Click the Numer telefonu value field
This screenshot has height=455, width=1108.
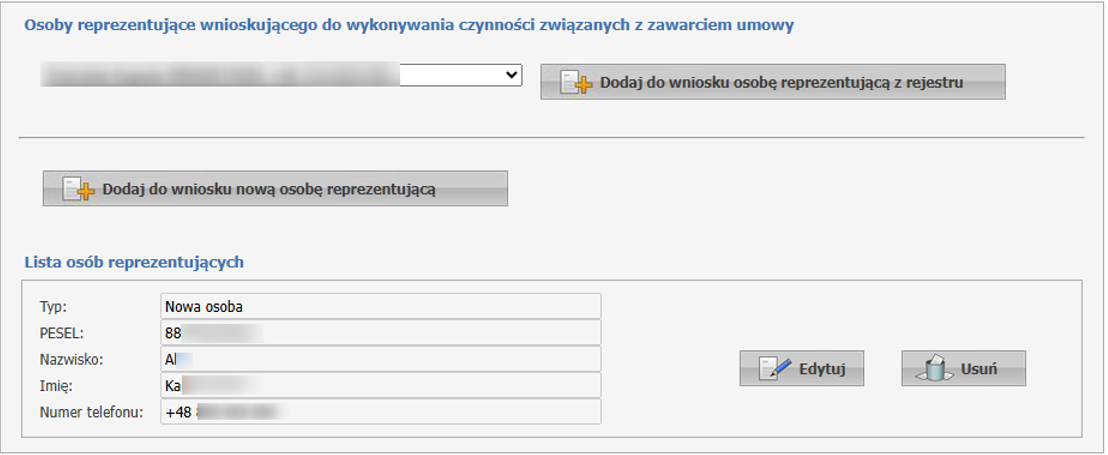[380, 412]
